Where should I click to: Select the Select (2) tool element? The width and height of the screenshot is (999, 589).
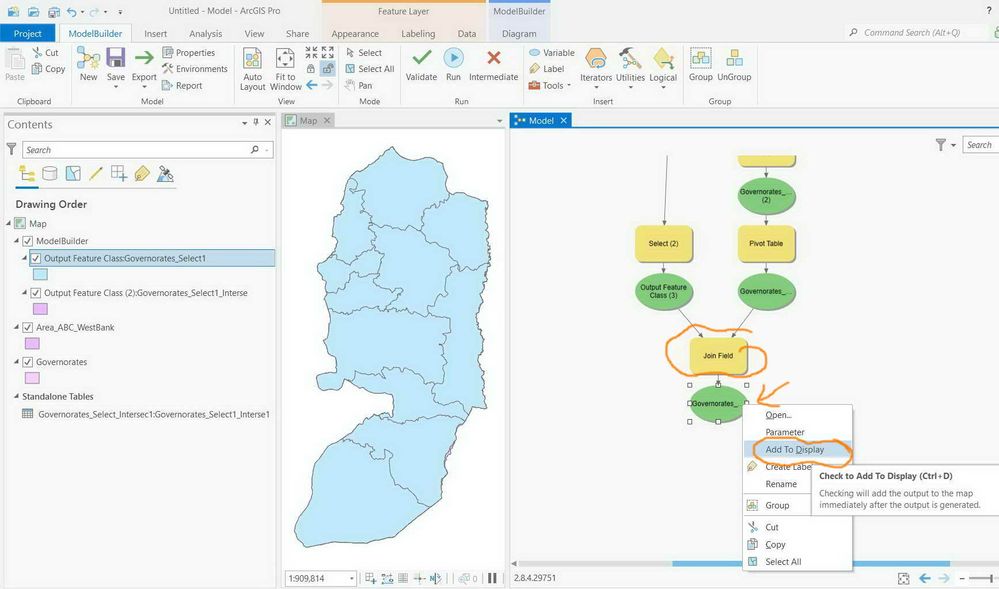coord(663,244)
